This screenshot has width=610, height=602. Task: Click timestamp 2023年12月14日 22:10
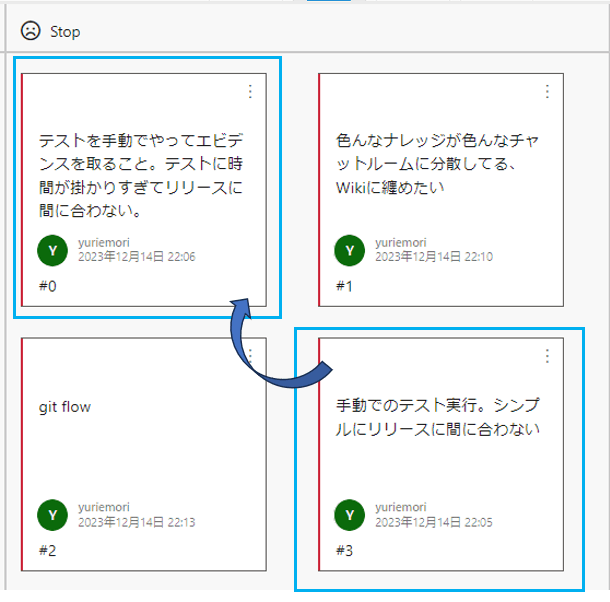434,257
